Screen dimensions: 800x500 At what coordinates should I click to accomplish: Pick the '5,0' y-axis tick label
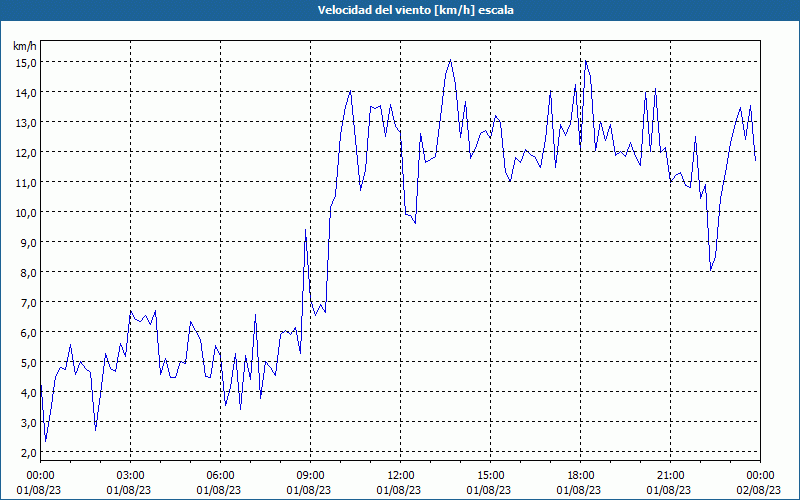pos(28,363)
